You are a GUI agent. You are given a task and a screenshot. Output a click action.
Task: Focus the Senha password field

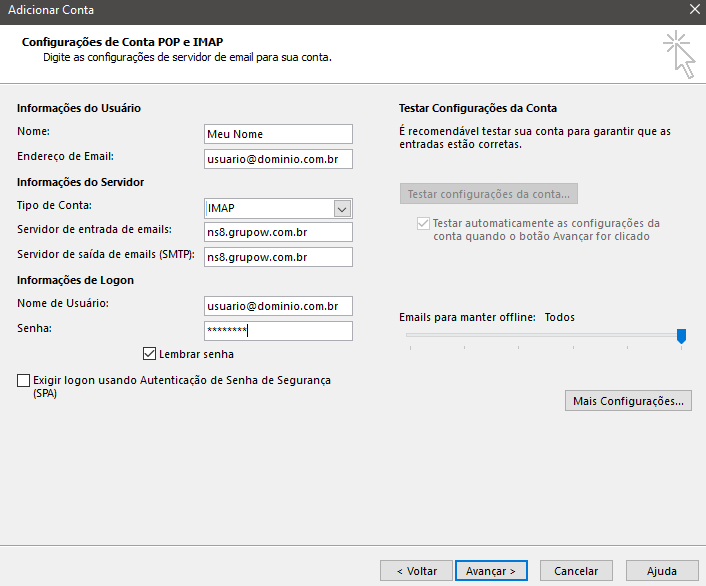(278, 331)
